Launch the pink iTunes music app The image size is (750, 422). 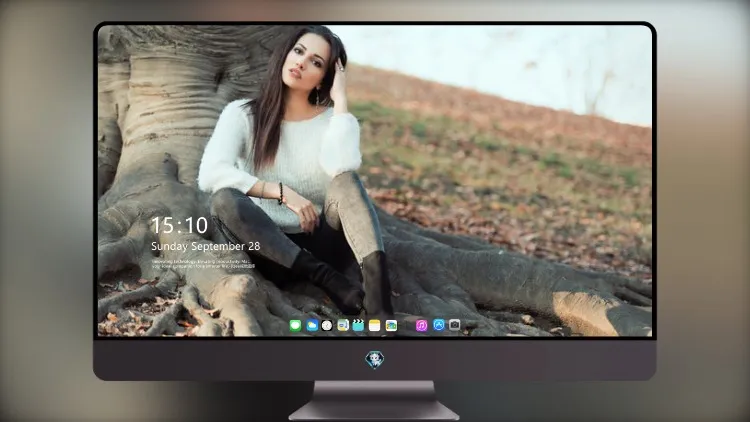pyautogui.click(x=421, y=326)
